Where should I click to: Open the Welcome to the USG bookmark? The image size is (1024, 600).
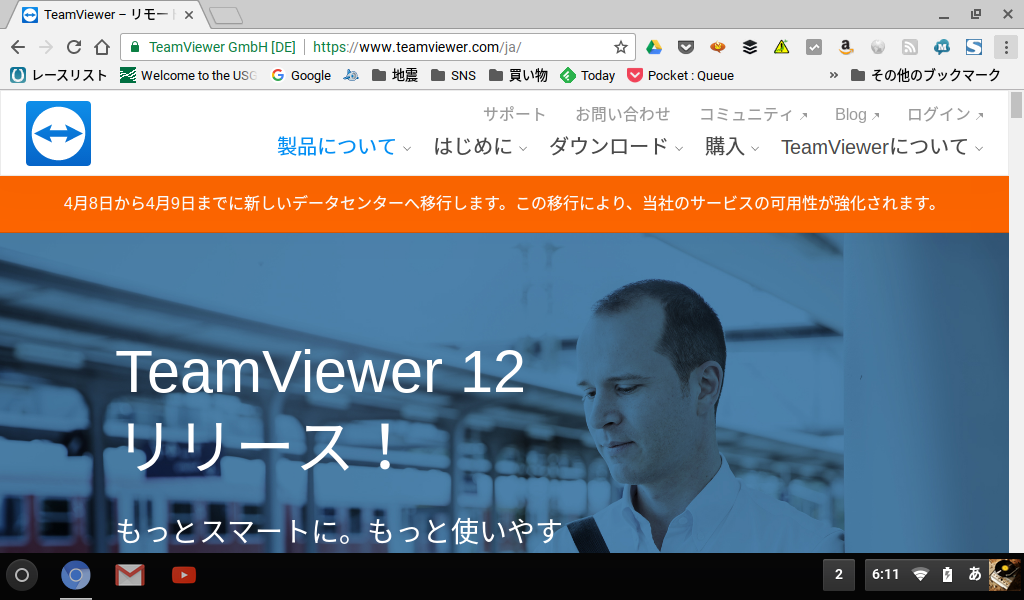(188, 75)
